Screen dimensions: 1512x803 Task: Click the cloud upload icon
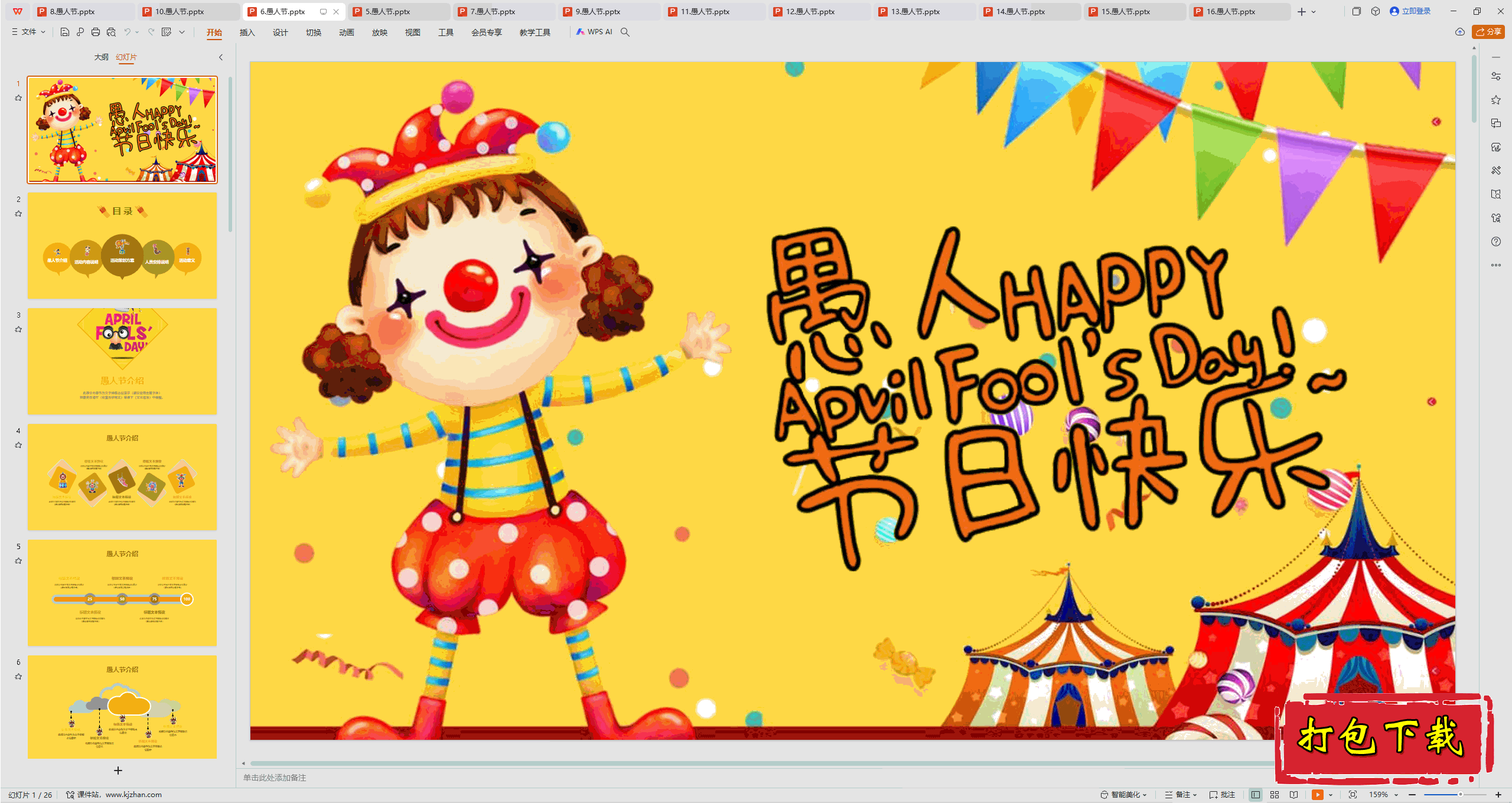(x=1460, y=32)
